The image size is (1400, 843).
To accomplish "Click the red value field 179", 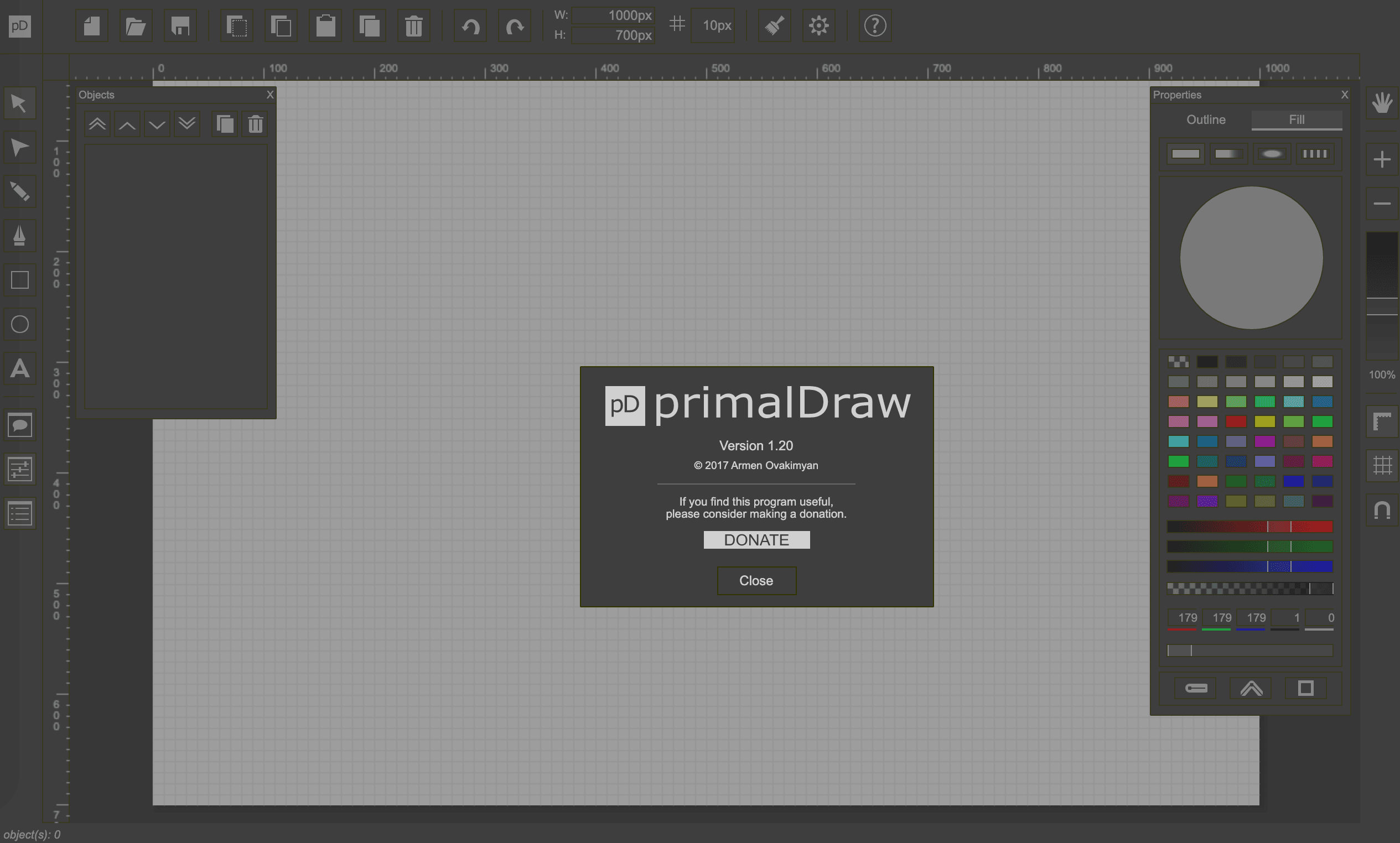I will pyautogui.click(x=1183, y=617).
